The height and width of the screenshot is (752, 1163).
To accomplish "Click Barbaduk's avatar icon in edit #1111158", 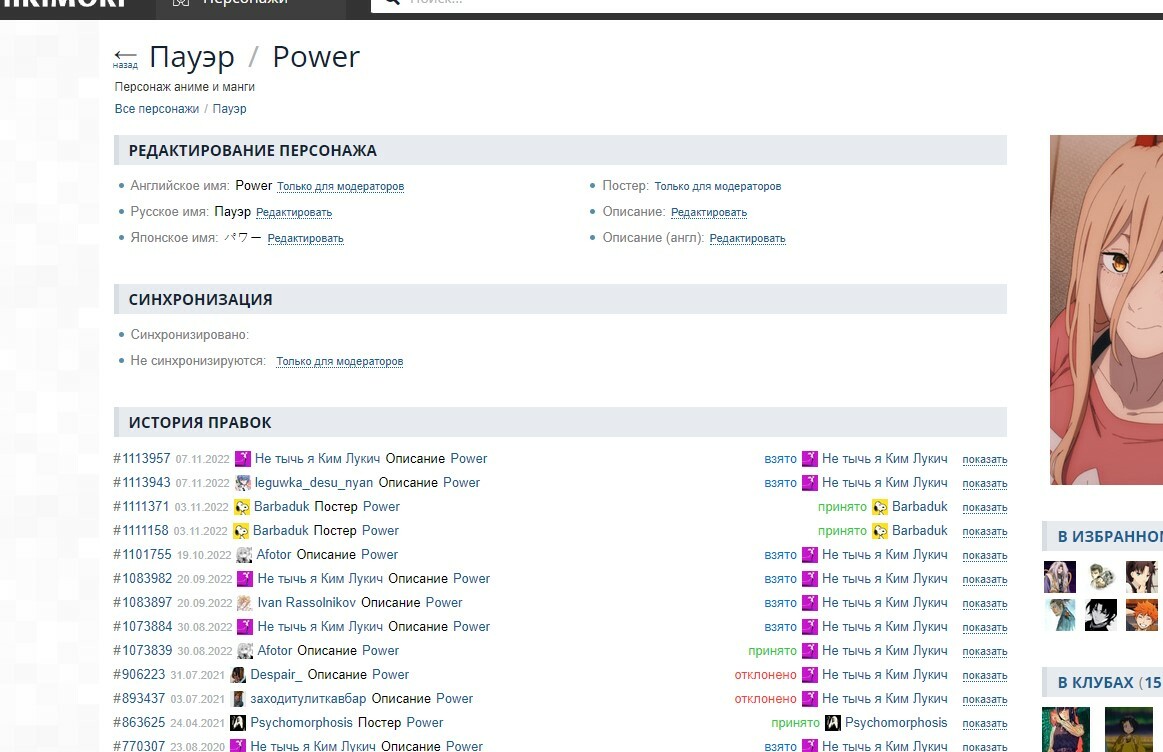I will click(241, 531).
